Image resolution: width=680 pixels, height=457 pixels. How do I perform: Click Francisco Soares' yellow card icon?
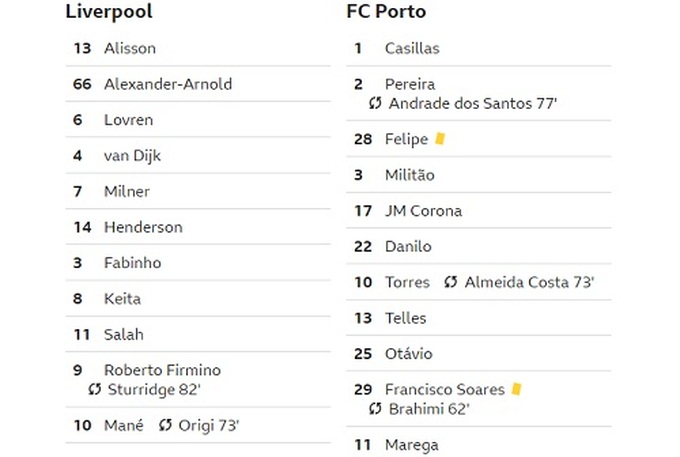click(x=517, y=389)
